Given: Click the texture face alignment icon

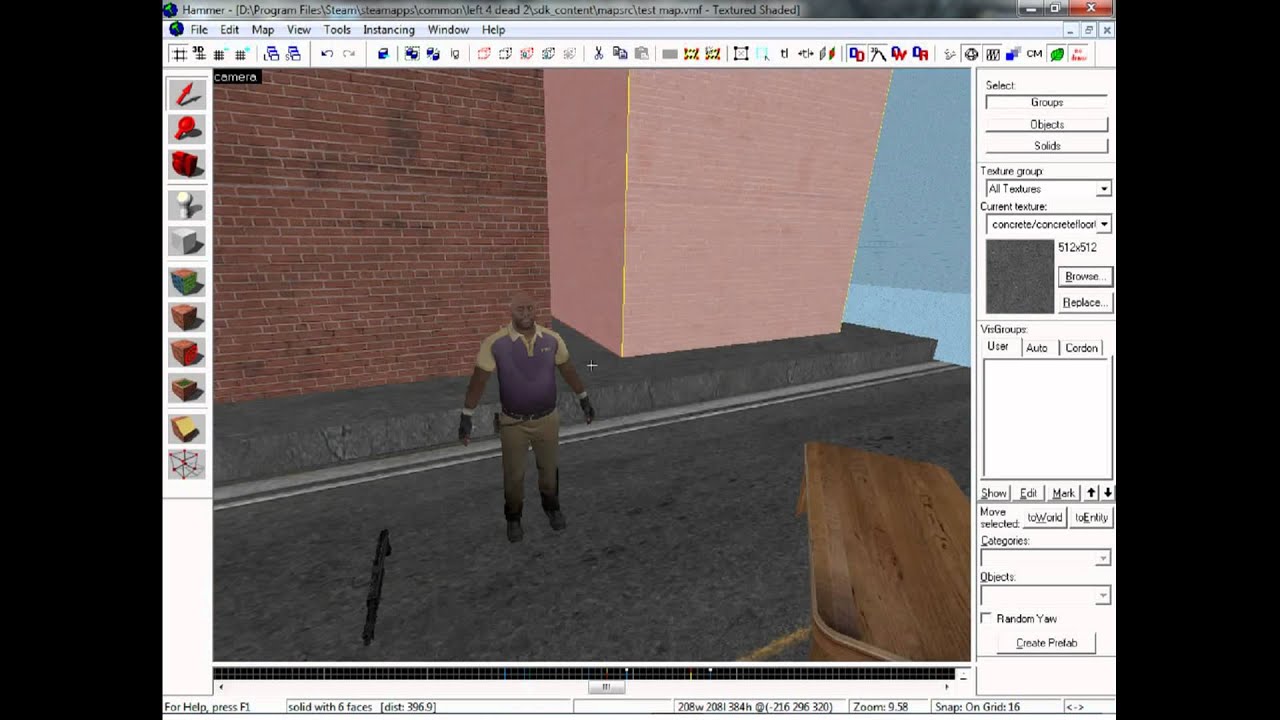Looking at the screenshot, I should [x=827, y=54].
